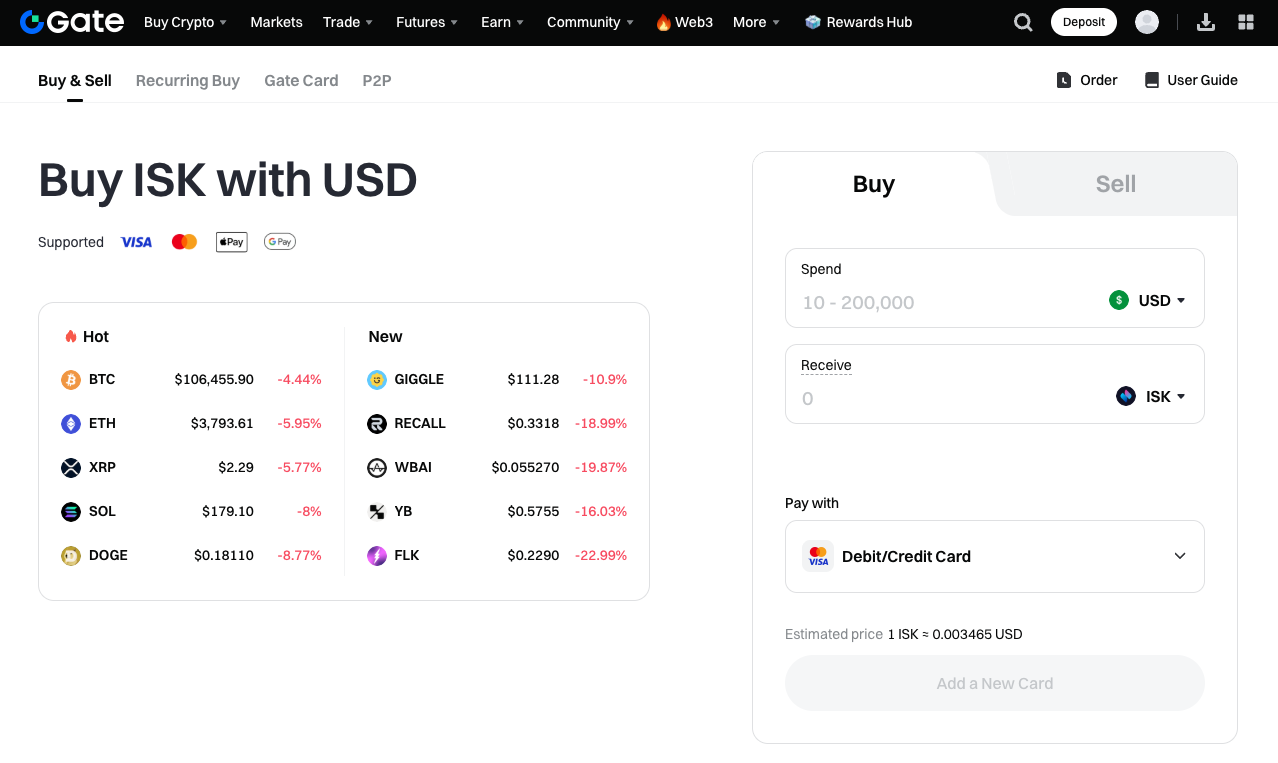Open the User Guide link
This screenshot has width=1278, height=763.
click(1191, 80)
